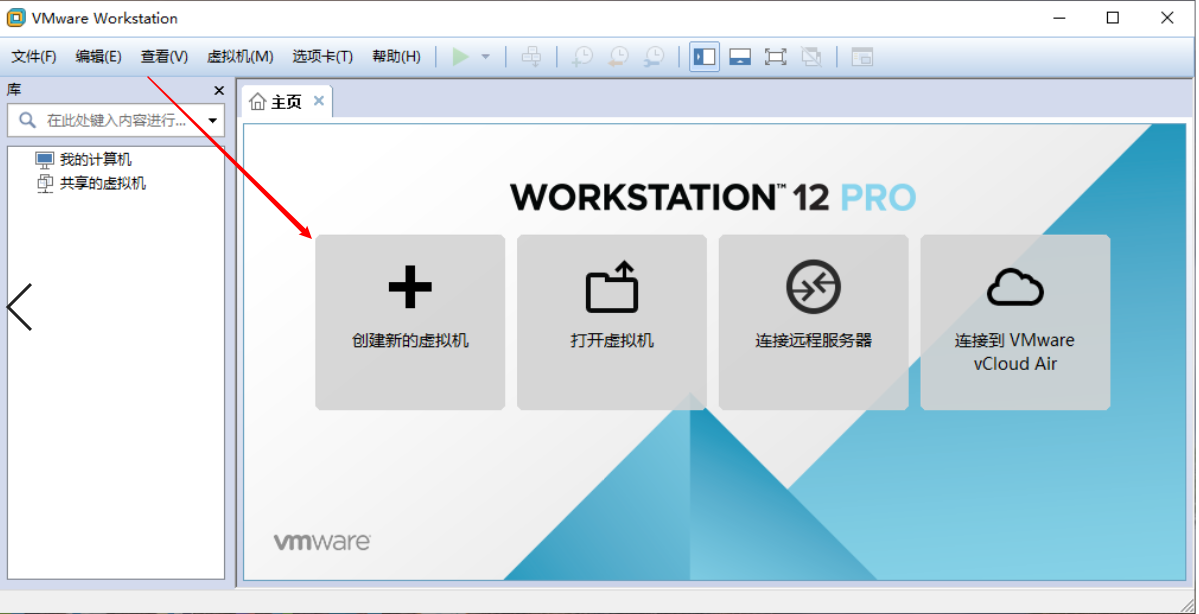
Task: Open the 查看(V) menu
Action: coord(164,57)
